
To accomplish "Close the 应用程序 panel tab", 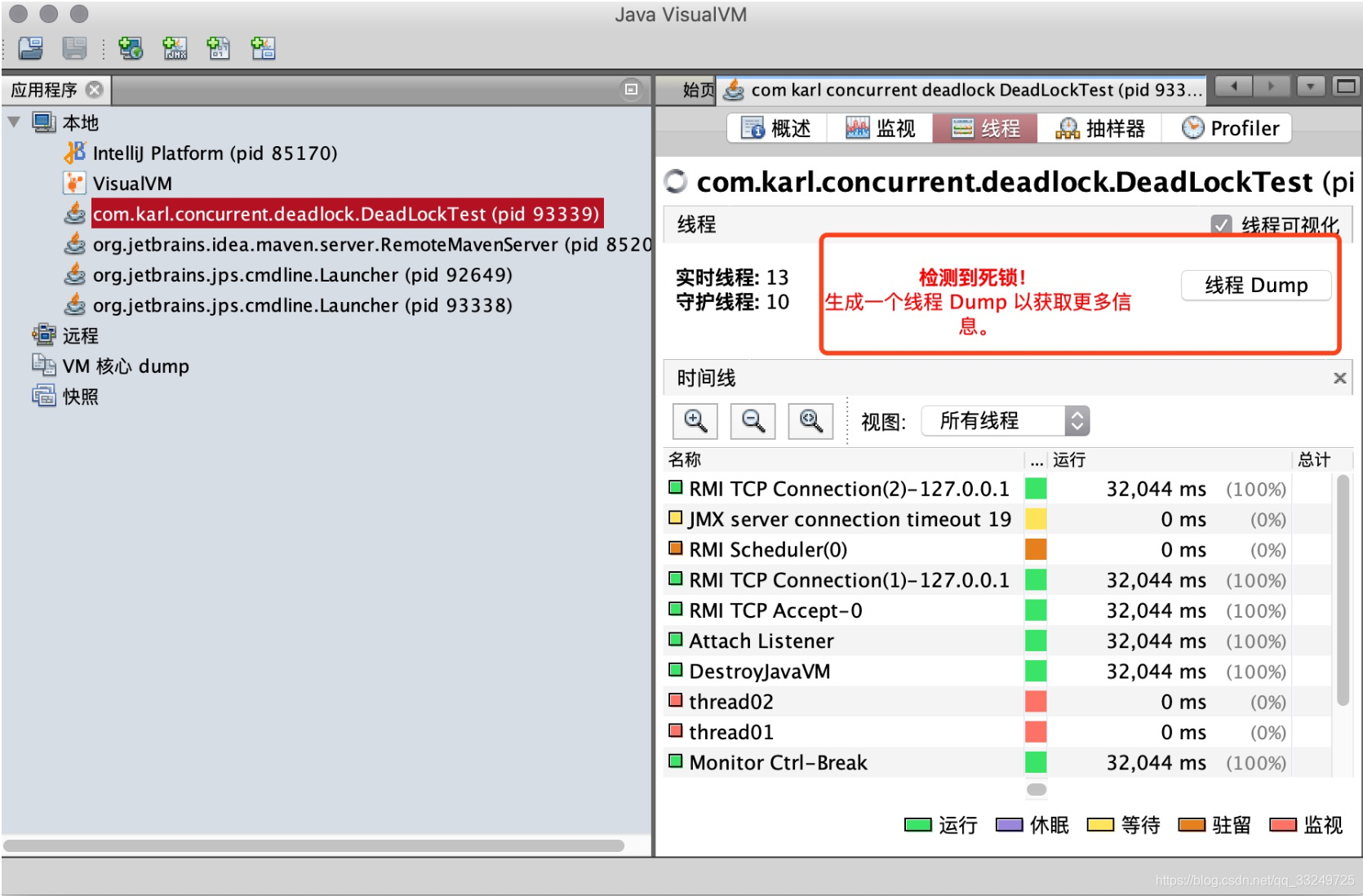I will pos(95,89).
